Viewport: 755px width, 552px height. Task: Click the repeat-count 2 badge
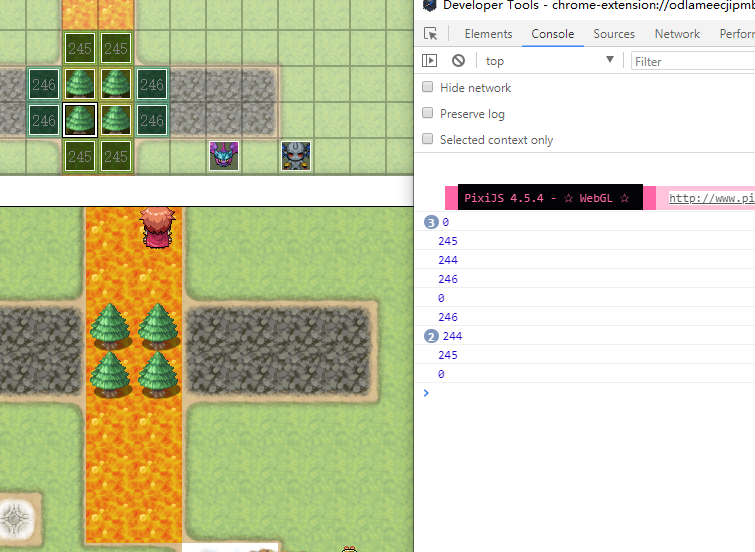[x=431, y=336]
